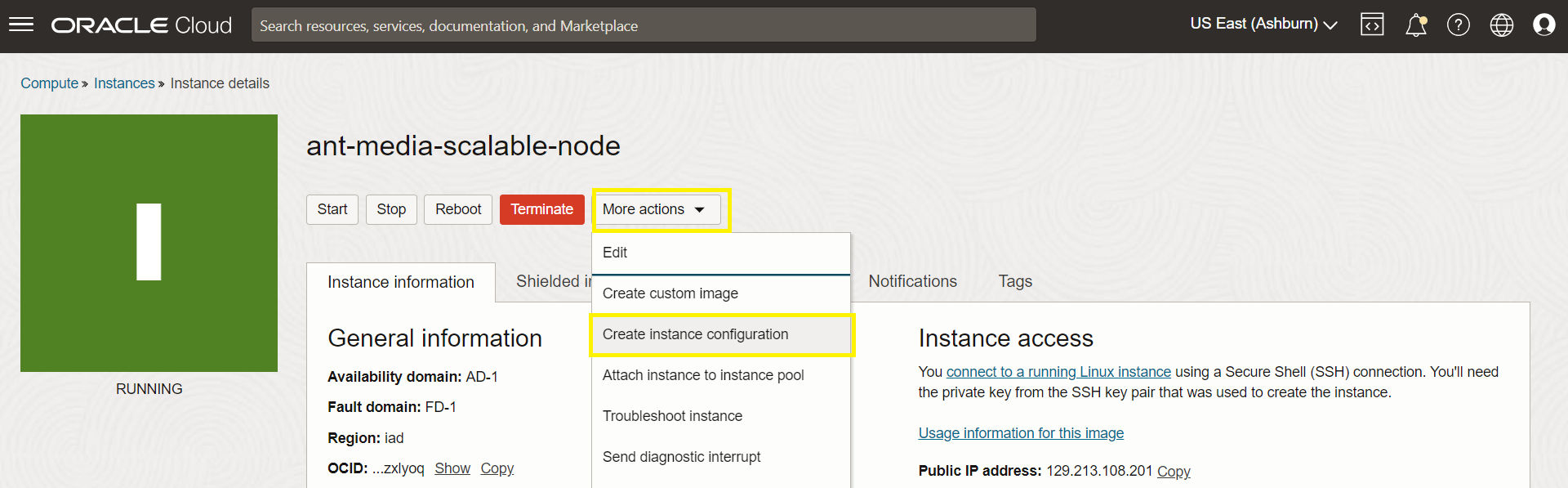
Task: Click the 'Fault domain: FD-1' text
Action: (x=392, y=407)
